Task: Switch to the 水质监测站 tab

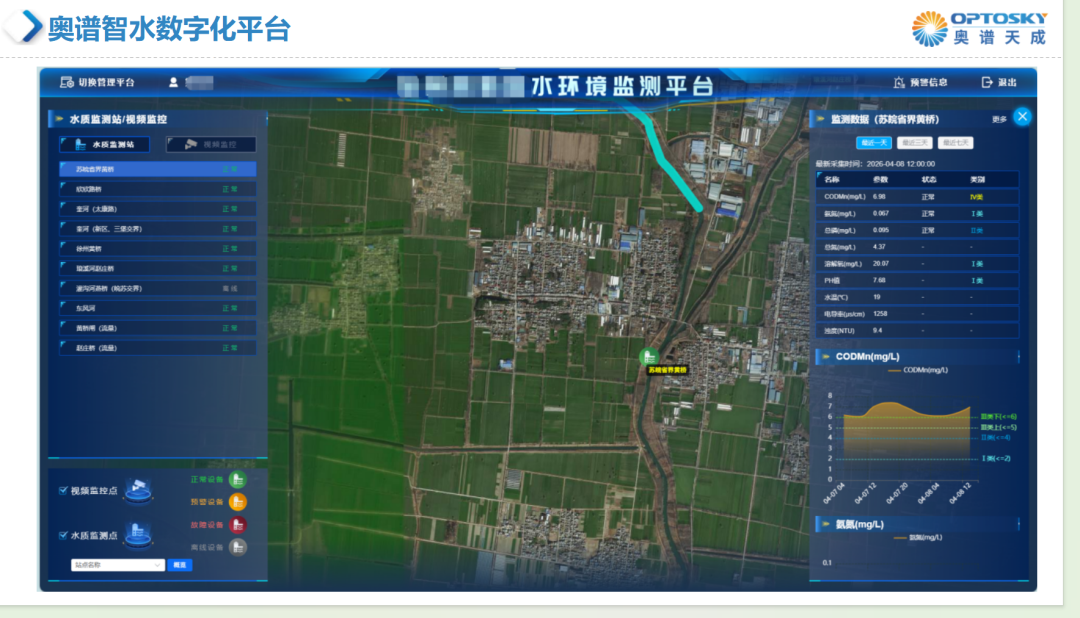Action: coord(105,144)
